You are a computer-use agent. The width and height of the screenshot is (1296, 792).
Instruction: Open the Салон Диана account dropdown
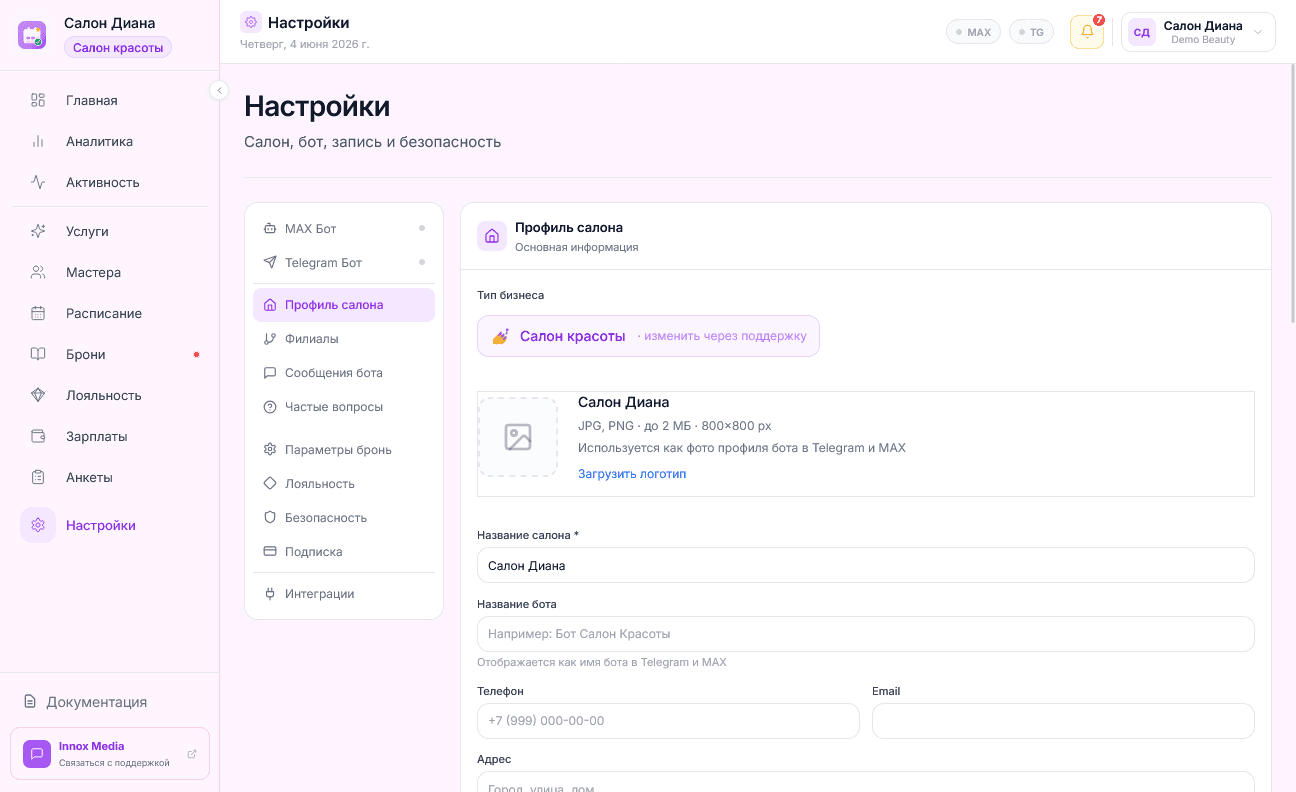[1198, 32]
